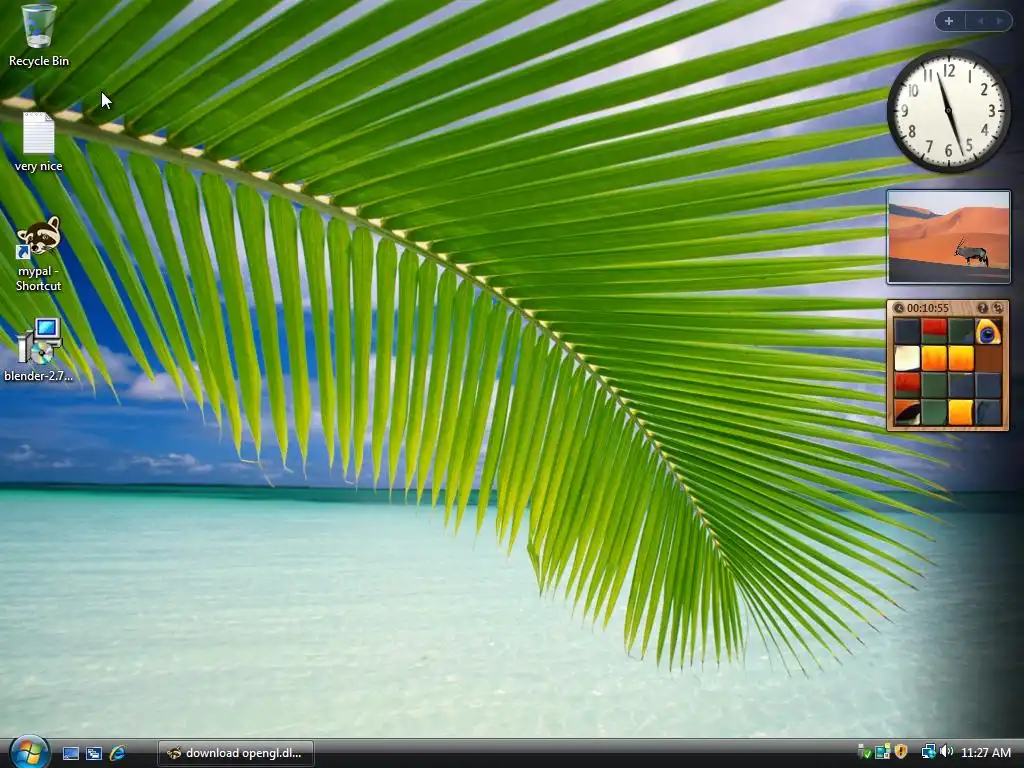
Task: Click the puzzle timer 00:10:55 text
Action: coord(927,308)
